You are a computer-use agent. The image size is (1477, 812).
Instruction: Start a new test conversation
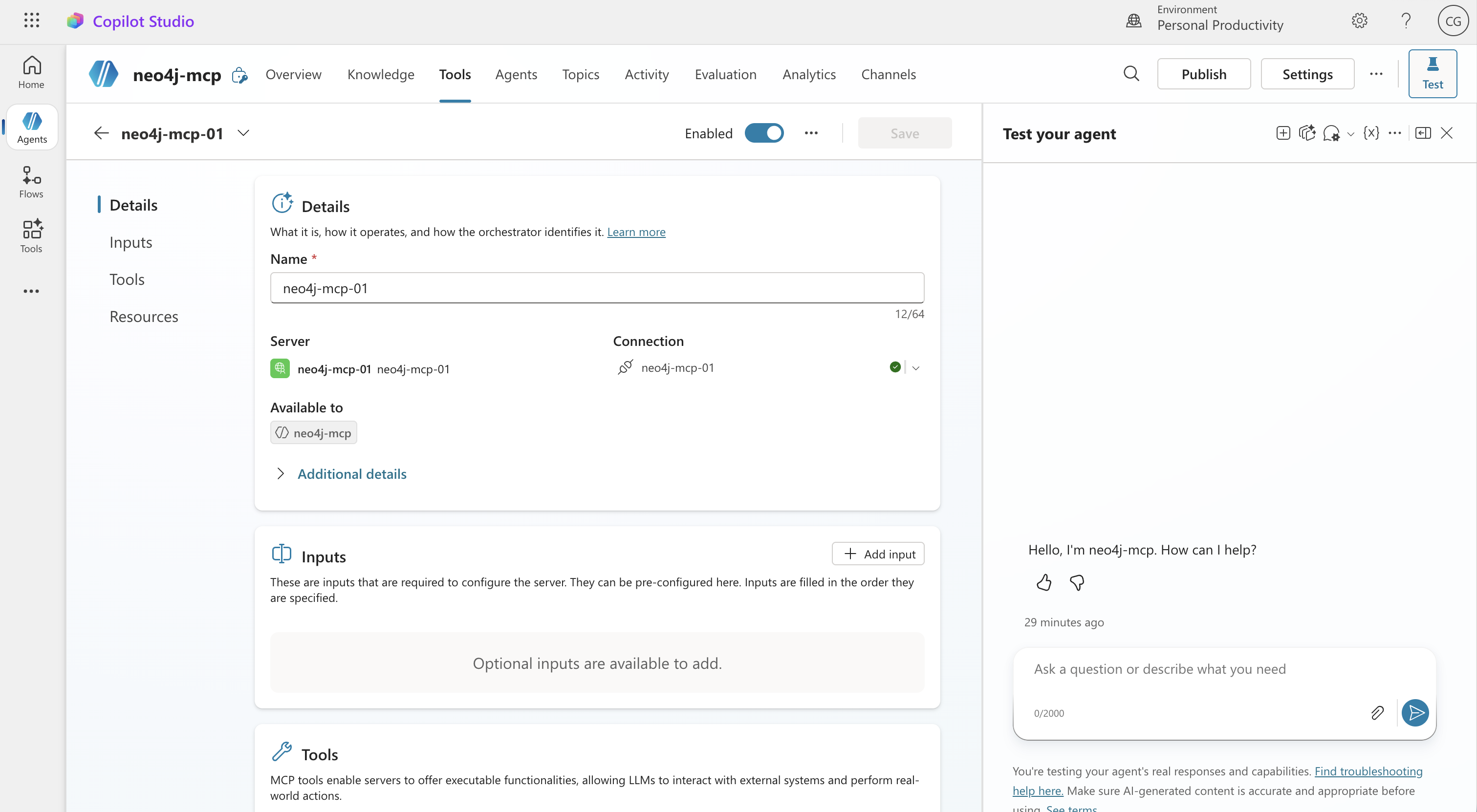click(x=1282, y=133)
